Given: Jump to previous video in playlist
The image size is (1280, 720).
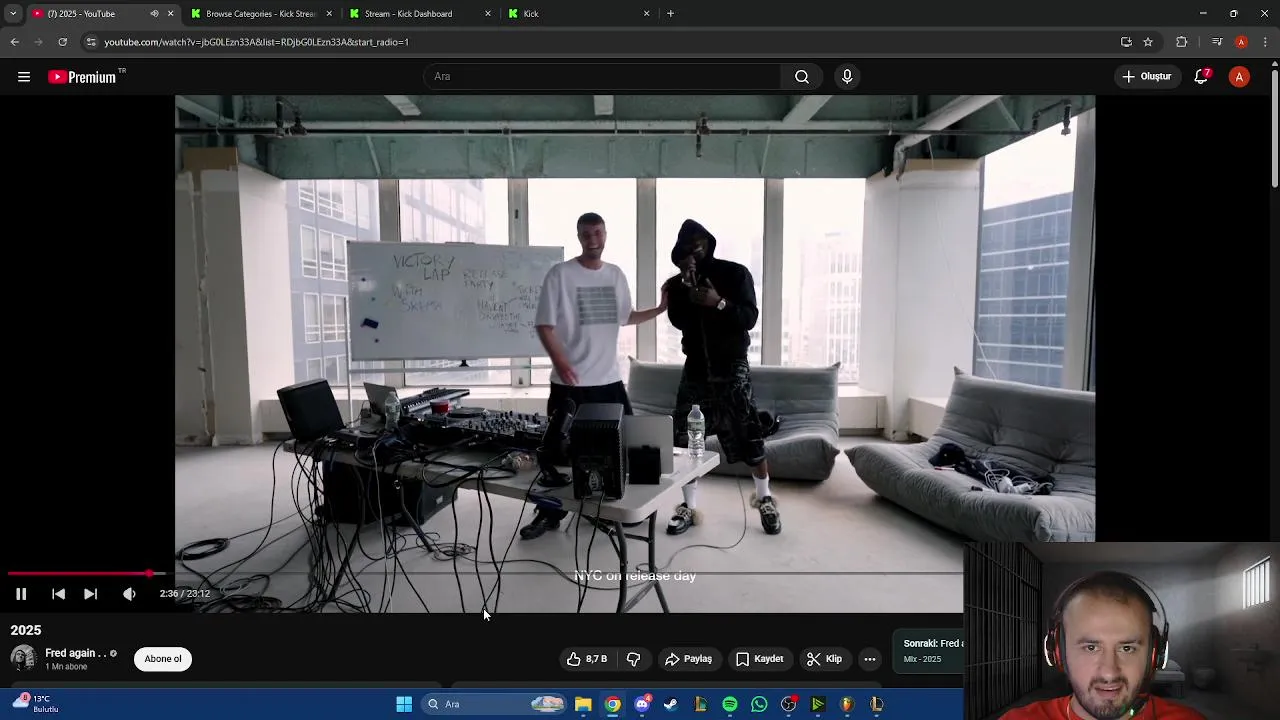Looking at the screenshot, I should 58,594.
